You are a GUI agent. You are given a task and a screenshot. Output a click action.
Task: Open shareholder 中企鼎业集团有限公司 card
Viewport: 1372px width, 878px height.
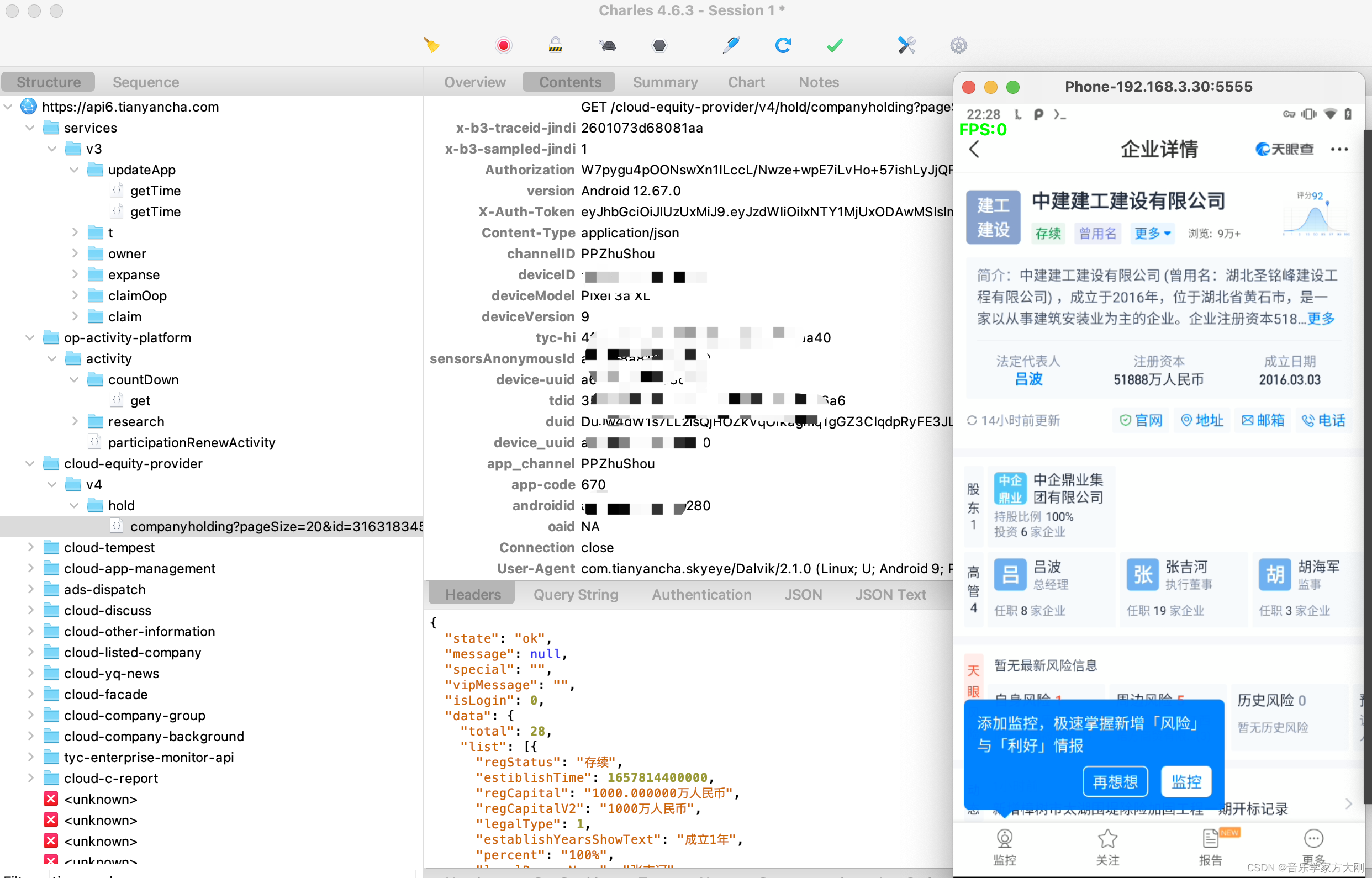1051,505
